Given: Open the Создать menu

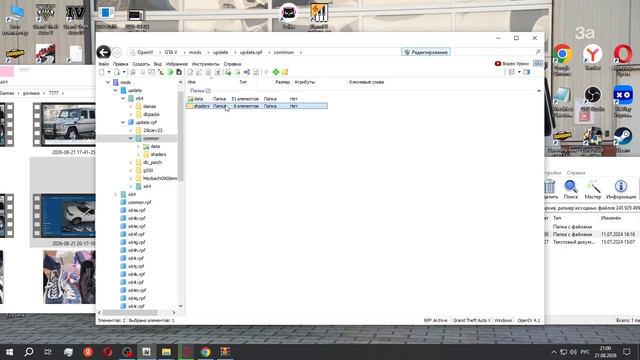Looking at the screenshot, I should pyautogui.click(x=141, y=64).
